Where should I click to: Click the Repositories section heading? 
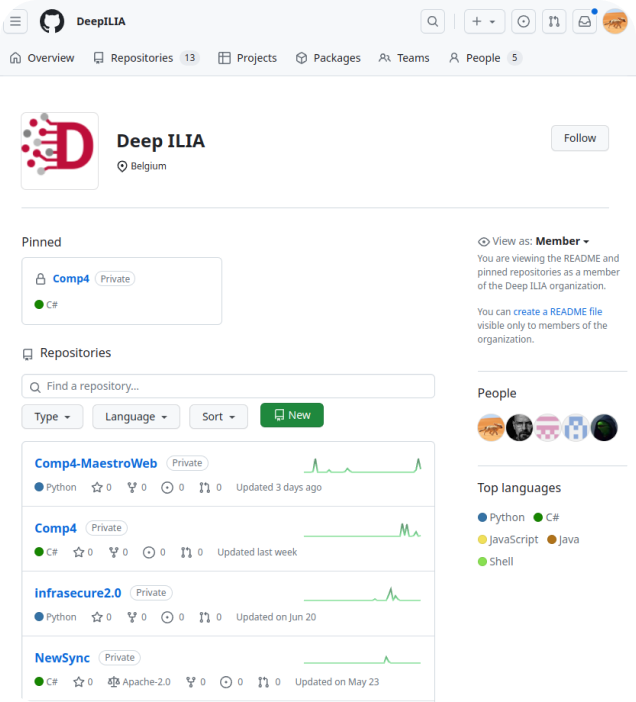click(x=75, y=353)
